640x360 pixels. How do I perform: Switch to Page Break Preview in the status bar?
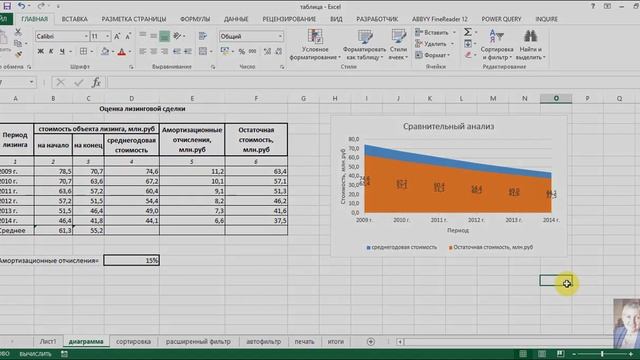coord(560,353)
